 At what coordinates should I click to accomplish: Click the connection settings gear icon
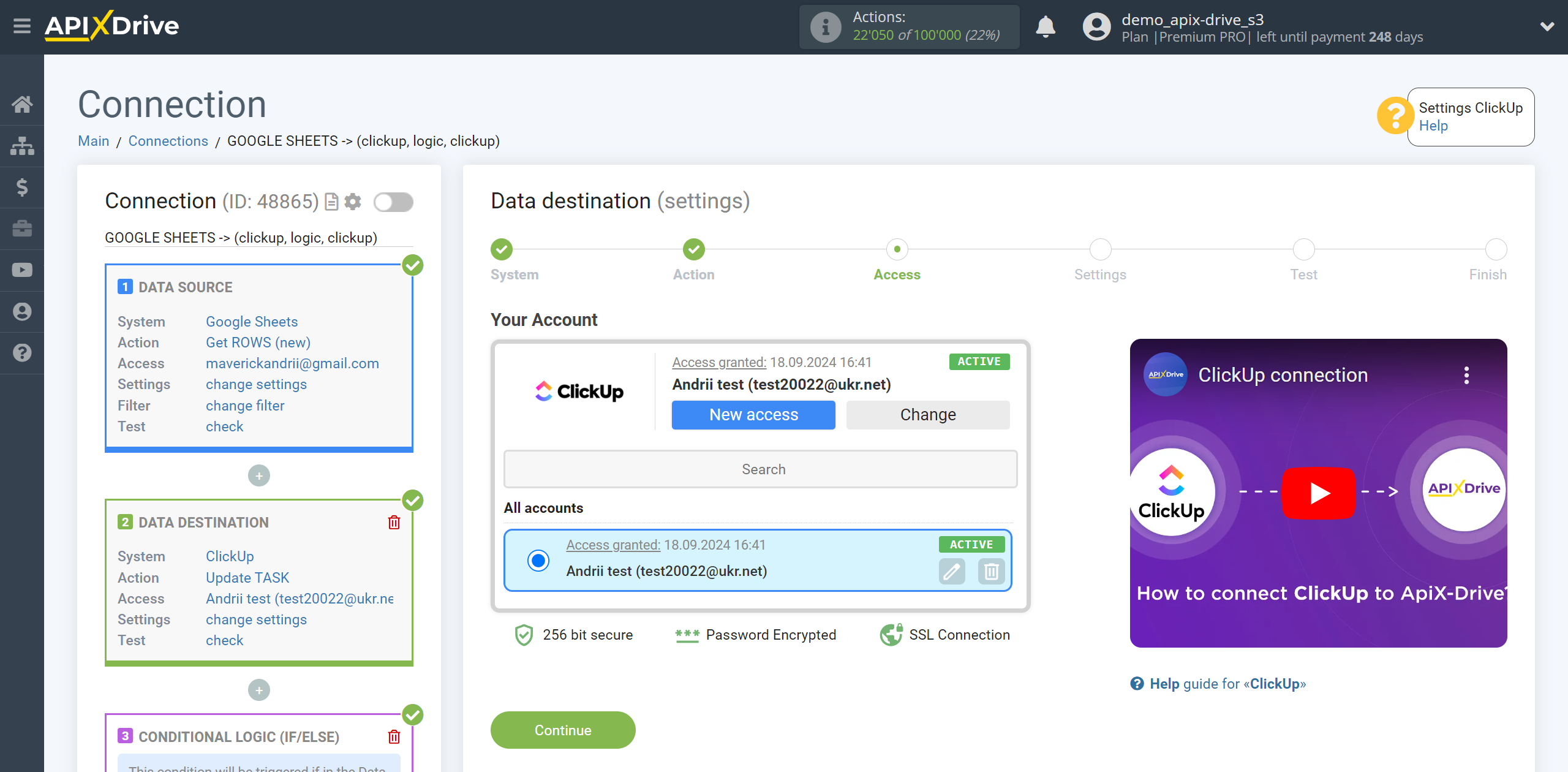pyautogui.click(x=353, y=201)
